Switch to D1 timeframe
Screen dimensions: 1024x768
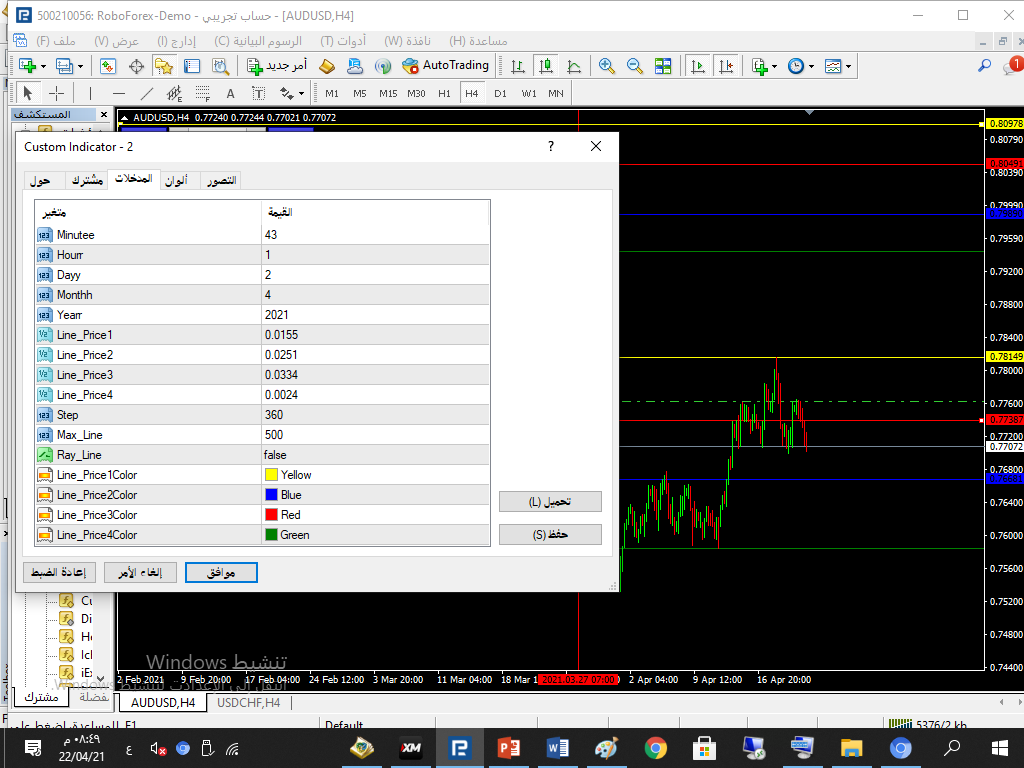[500, 93]
